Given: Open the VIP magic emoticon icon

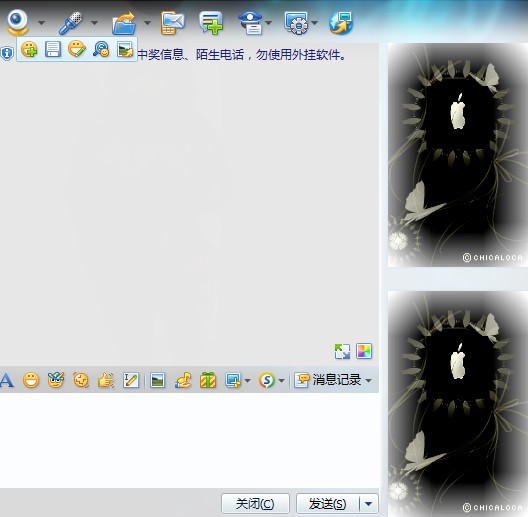Looking at the screenshot, I should tap(56, 380).
